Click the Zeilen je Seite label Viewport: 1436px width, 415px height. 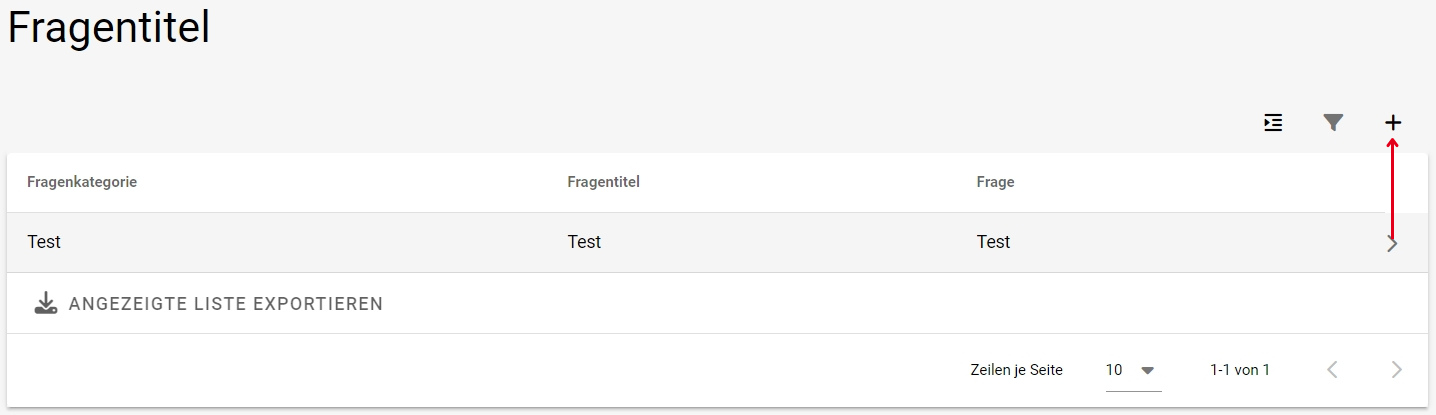click(1016, 370)
